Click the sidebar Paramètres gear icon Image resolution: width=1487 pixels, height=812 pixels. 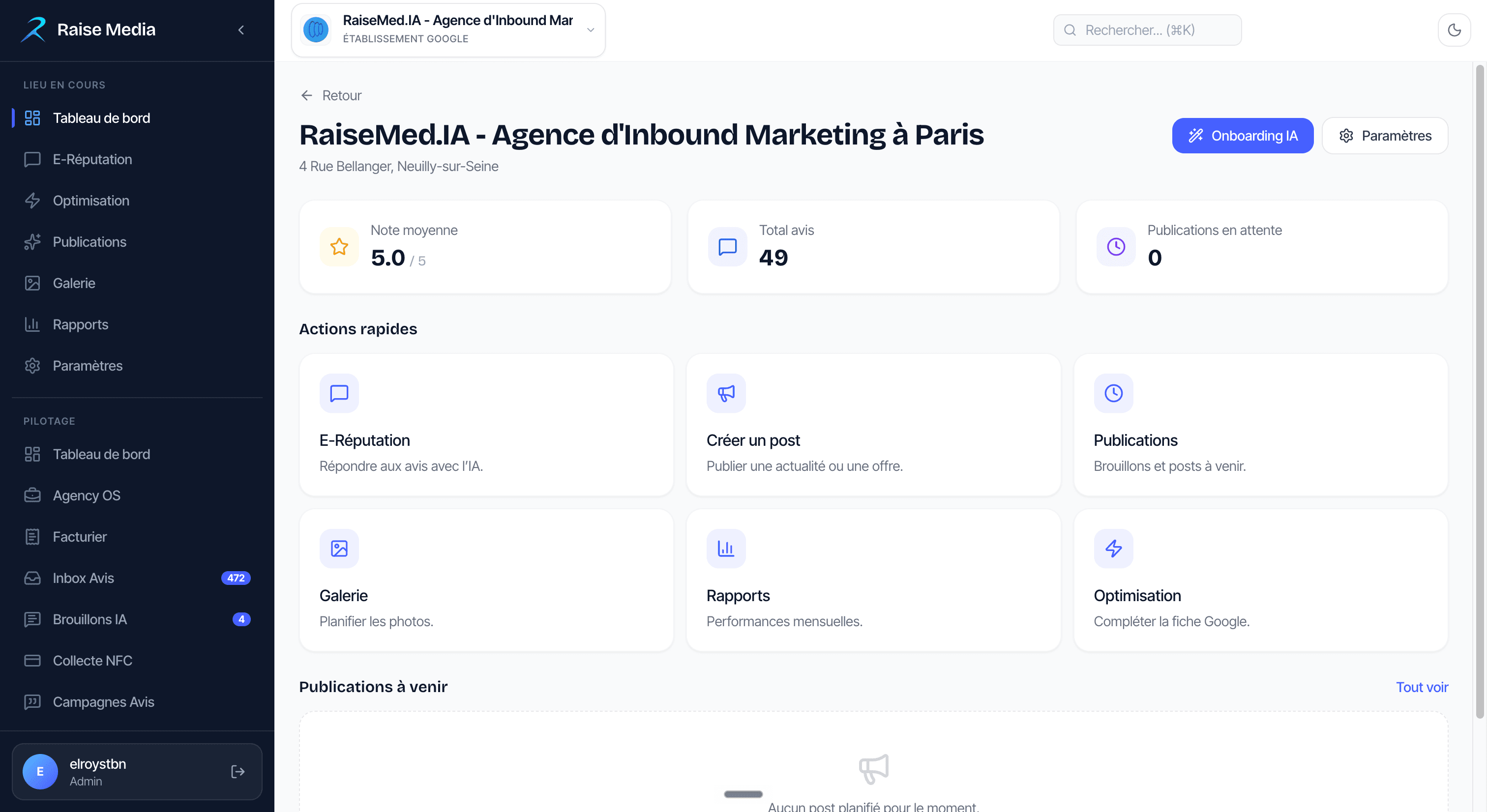(x=32, y=366)
